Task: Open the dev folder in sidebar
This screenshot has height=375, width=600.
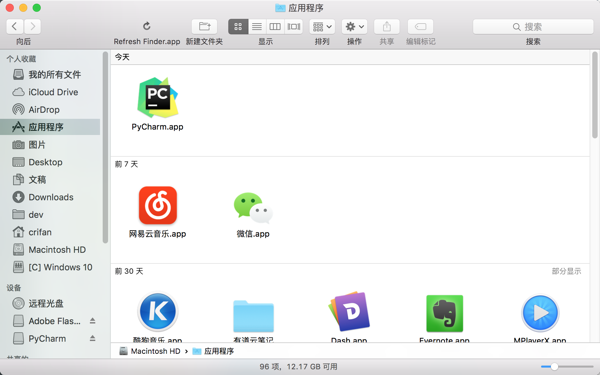Action: pyautogui.click(x=51, y=215)
